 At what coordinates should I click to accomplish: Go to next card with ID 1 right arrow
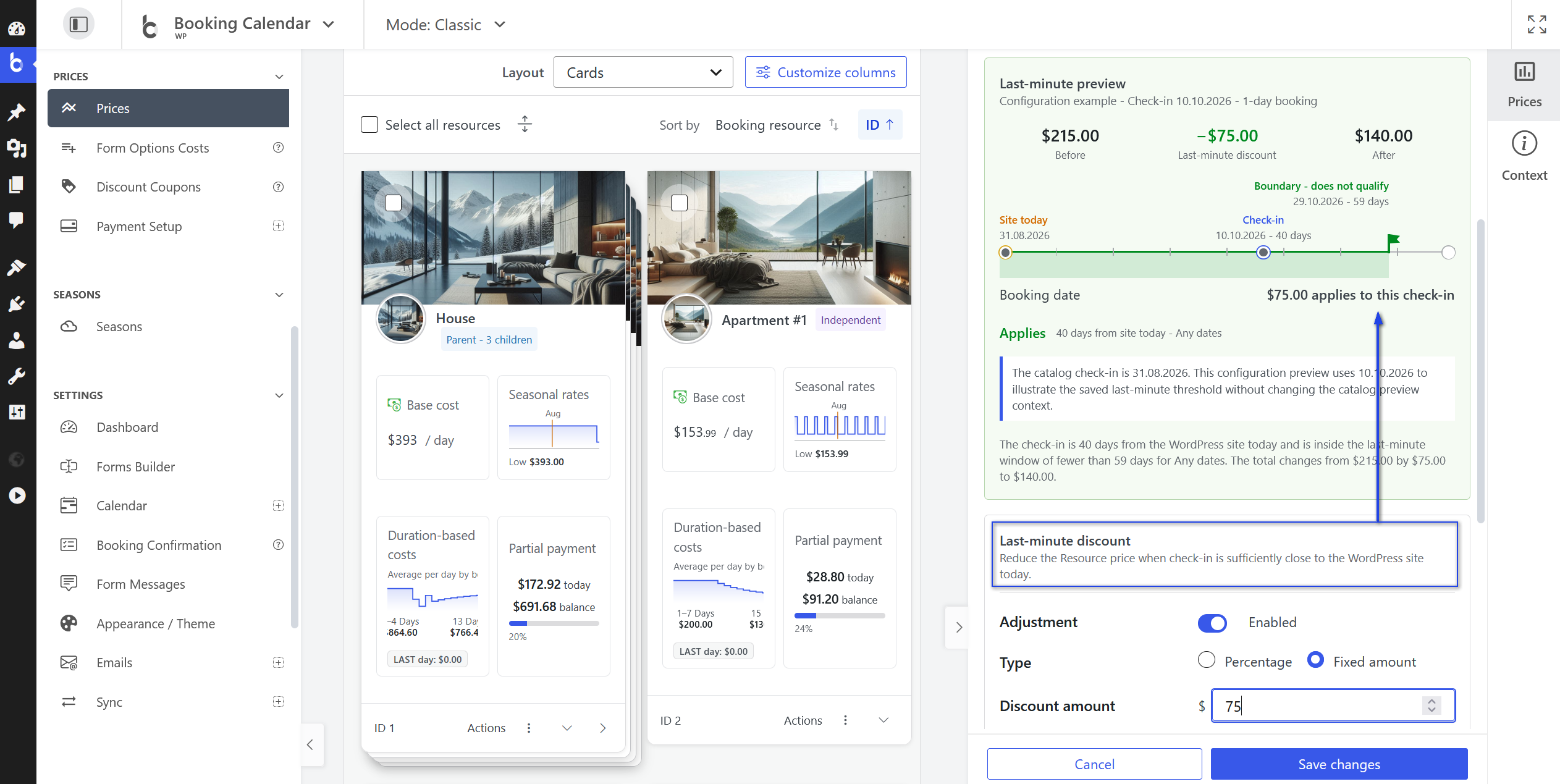[603, 728]
